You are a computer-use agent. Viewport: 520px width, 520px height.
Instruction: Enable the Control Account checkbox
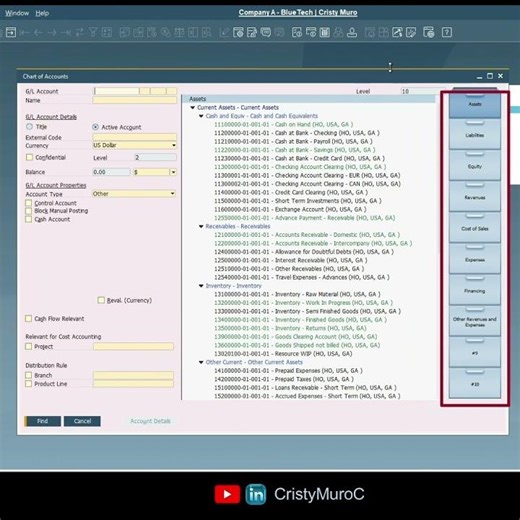(x=29, y=203)
